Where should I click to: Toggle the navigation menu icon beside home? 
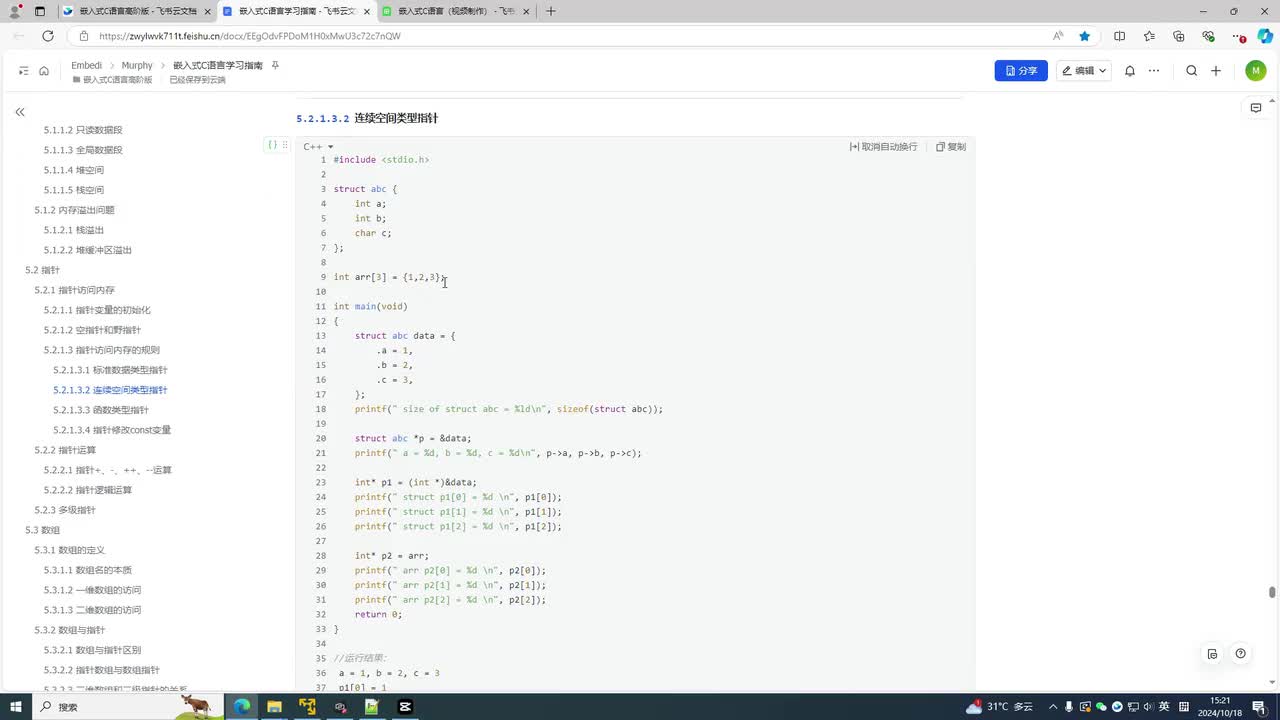coord(24,71)
